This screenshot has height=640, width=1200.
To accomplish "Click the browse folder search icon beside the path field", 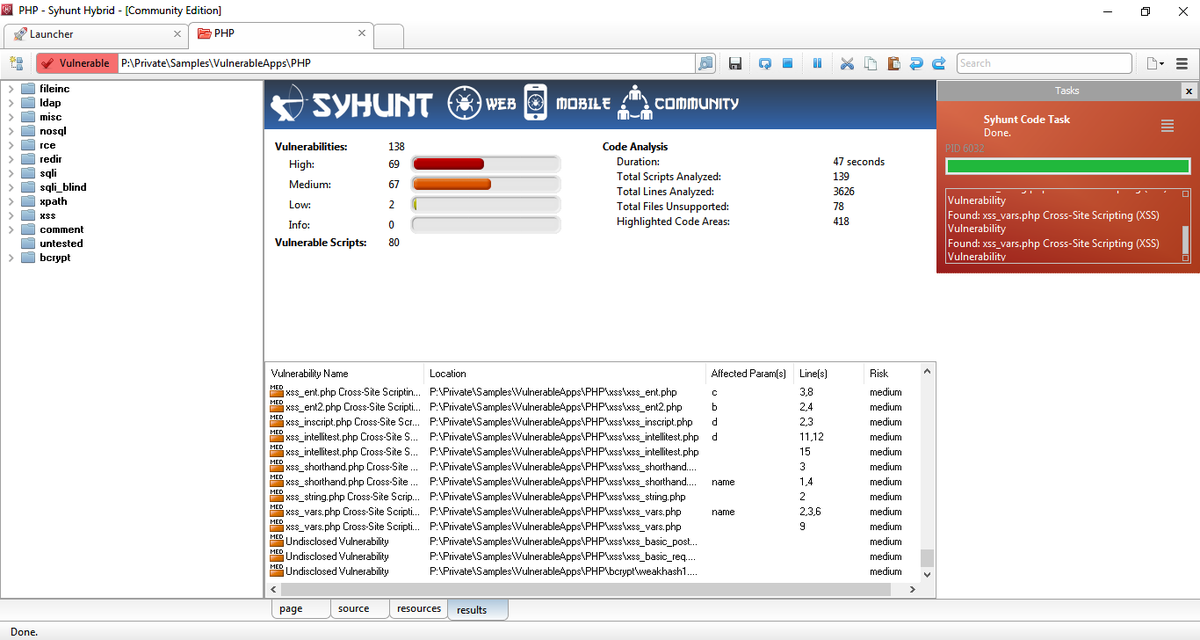I will [706, 63].
